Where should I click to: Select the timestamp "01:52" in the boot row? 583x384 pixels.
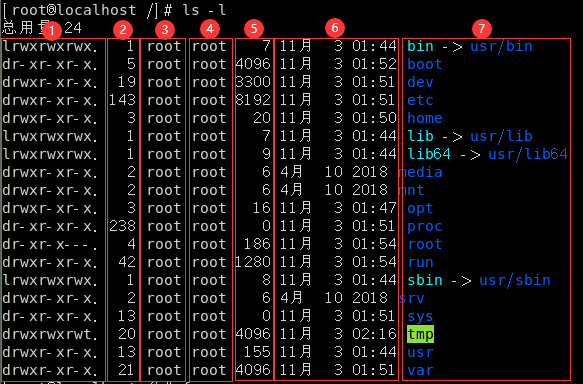(x=374, y=64)
